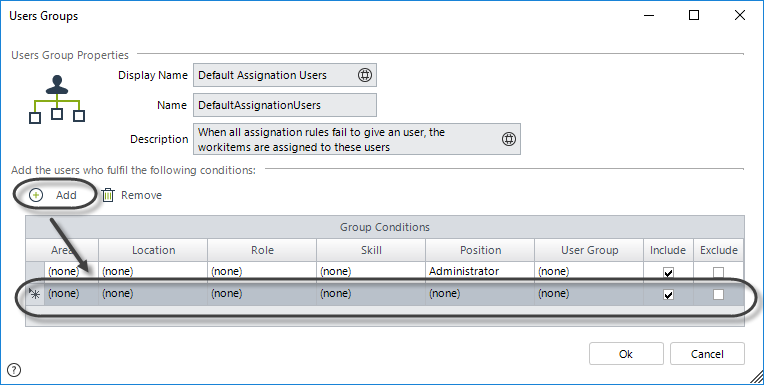
Task: Click the Exclude column header
Action: (x=719, y=250)
